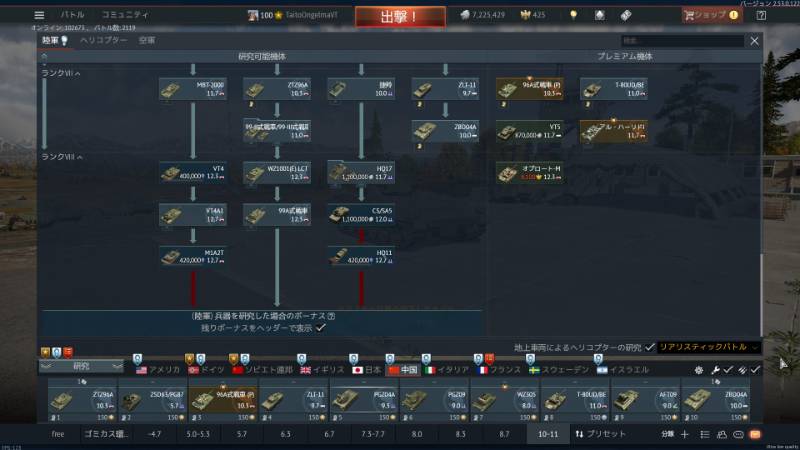Select the VT4A1 tank

pos(193,215)
